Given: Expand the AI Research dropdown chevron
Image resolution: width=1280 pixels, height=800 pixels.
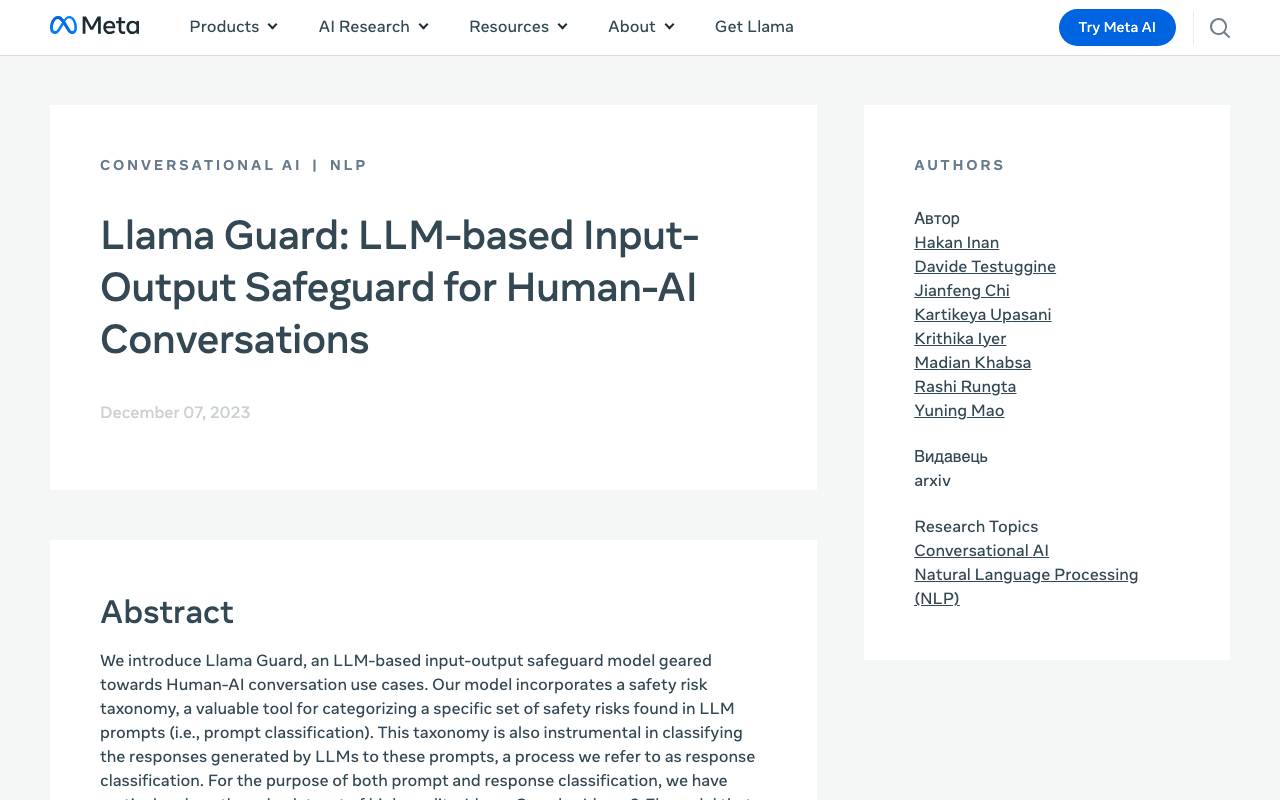Looking at the screenshot, I should [x=423, y=27].
